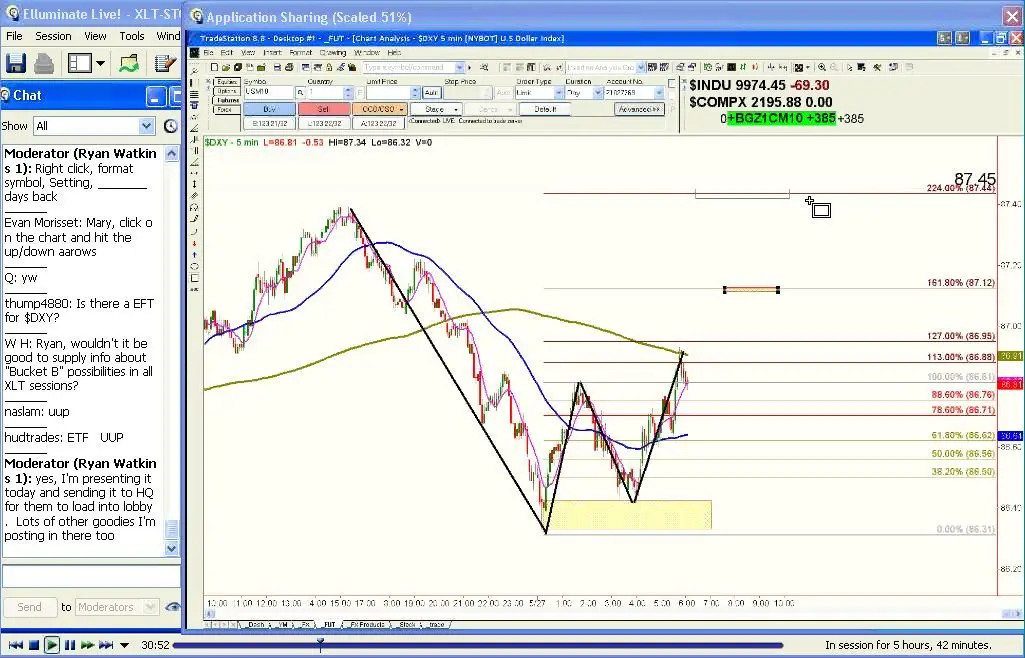Viewport: 1025px width, 658px height.
Task: Click the chat message input field
Action: [91, 576]
